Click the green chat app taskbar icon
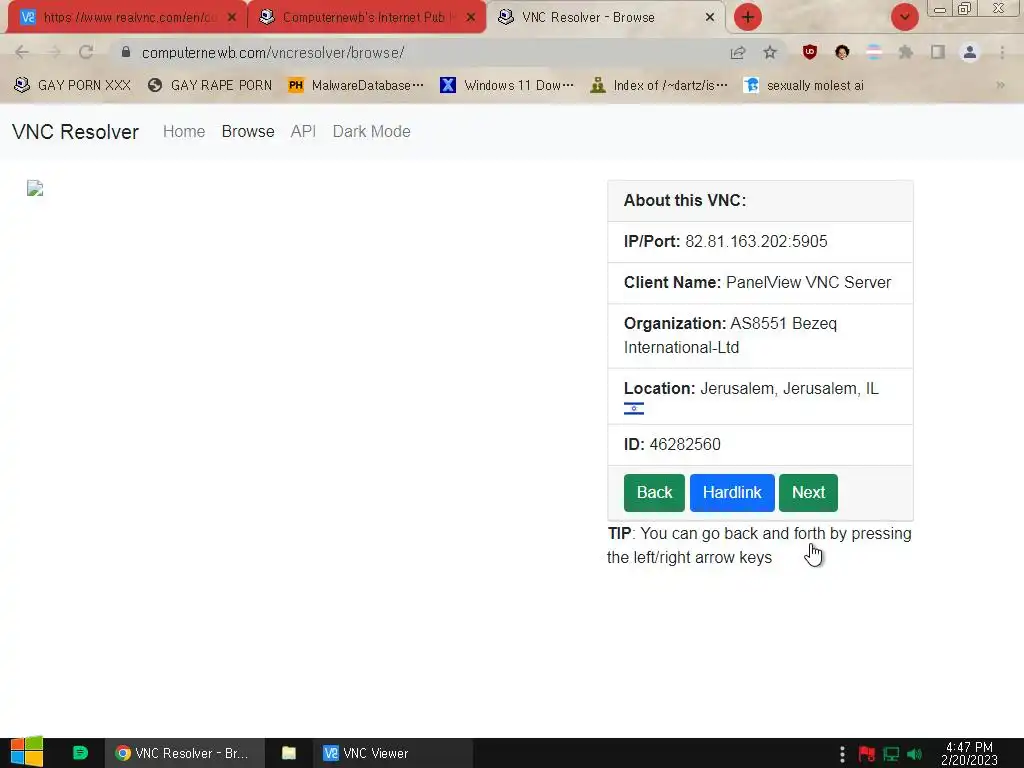 click(80, 753)
